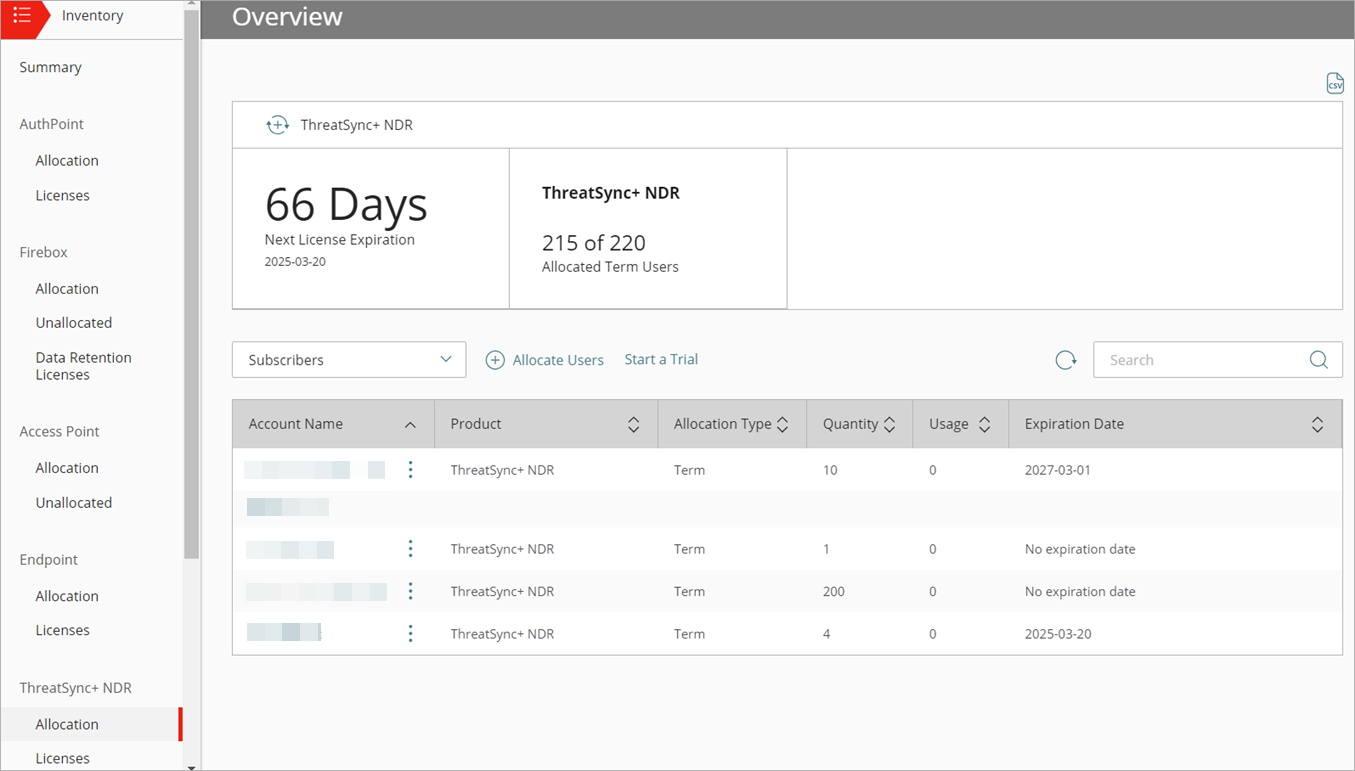This screenshot has height=771, width=1355.
Task: Click Allocate Users
Action: coord(557,359)
